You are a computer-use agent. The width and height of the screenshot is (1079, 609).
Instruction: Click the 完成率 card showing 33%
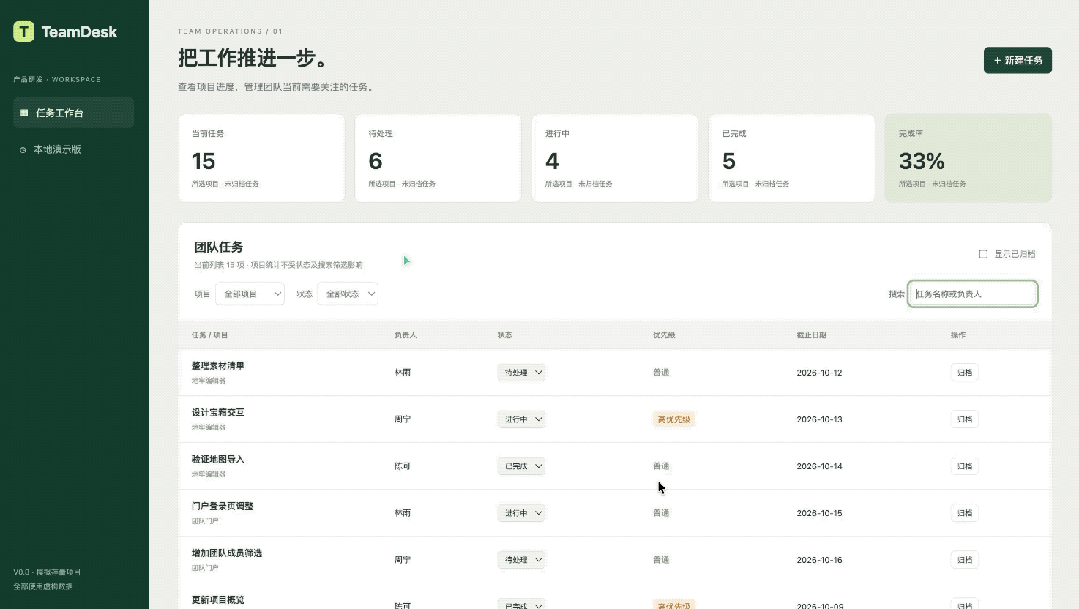pyautogui.click(x=968, y=158)
